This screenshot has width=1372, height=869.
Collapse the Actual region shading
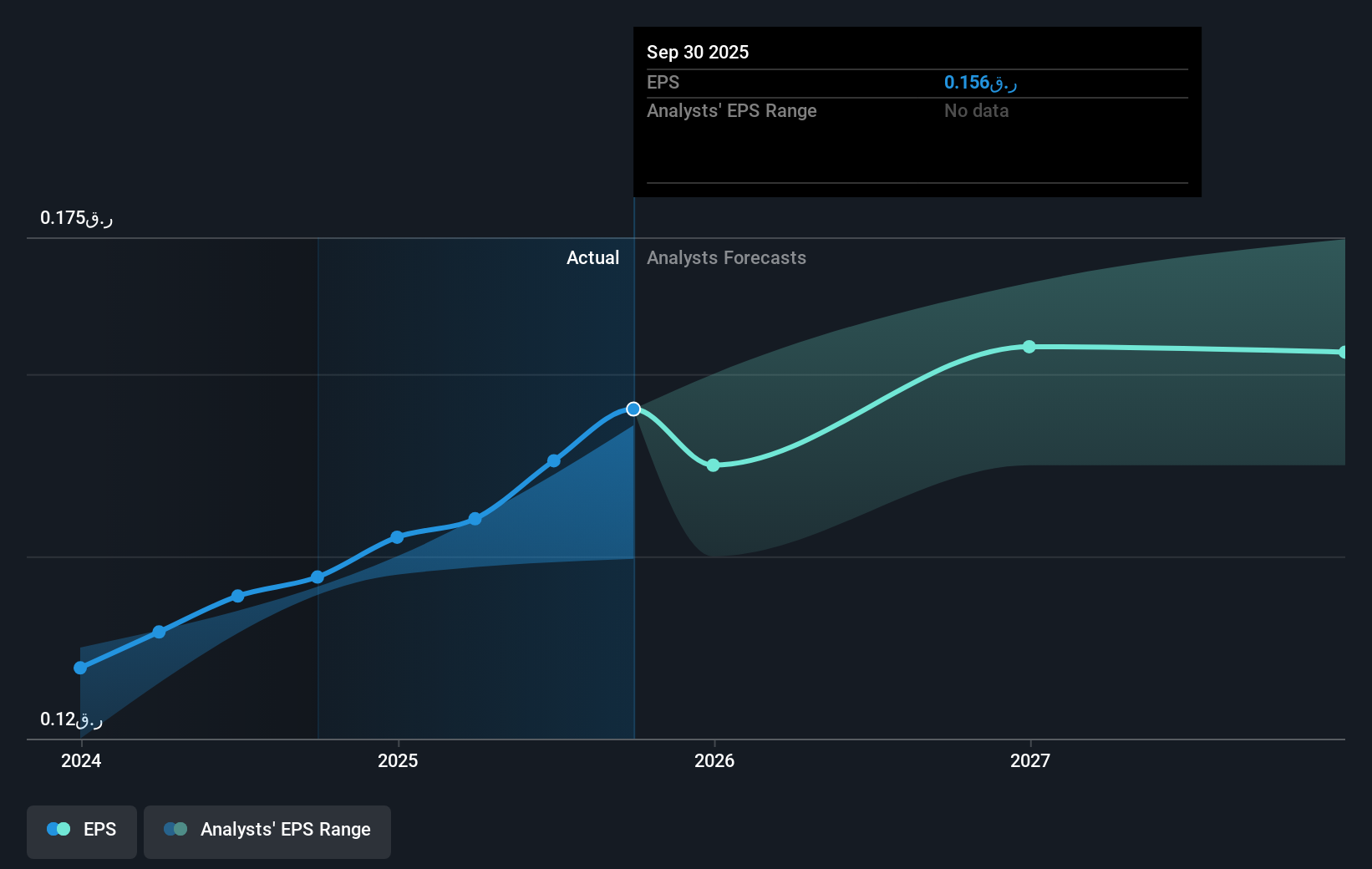[592, 257]
